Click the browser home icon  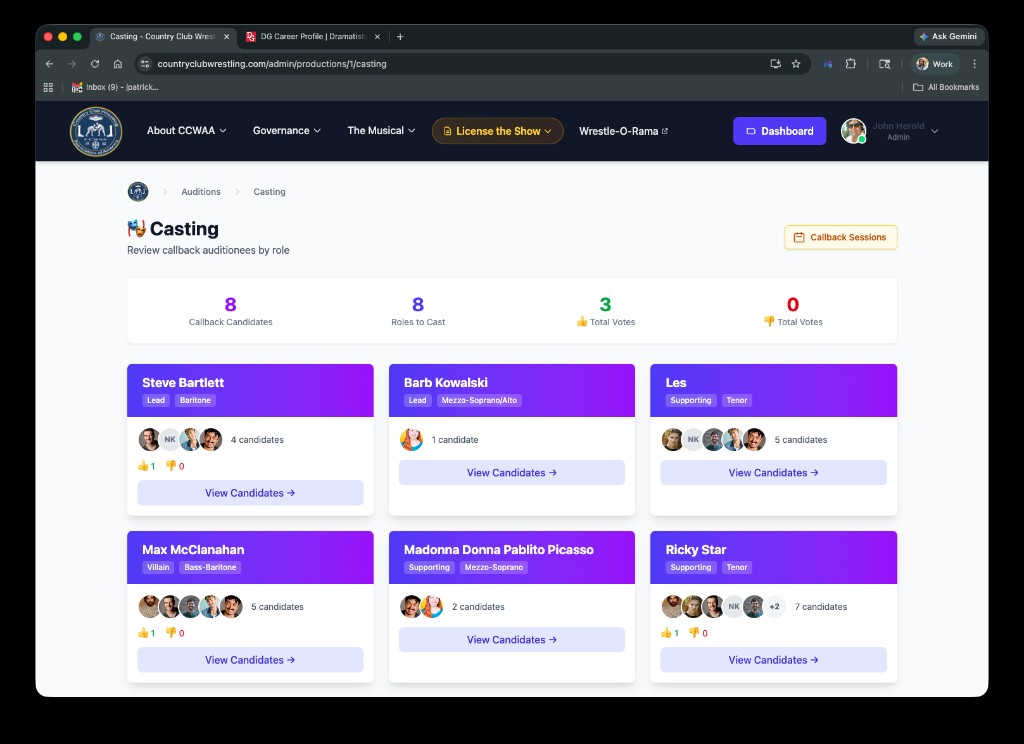click(x=118, y=64)
